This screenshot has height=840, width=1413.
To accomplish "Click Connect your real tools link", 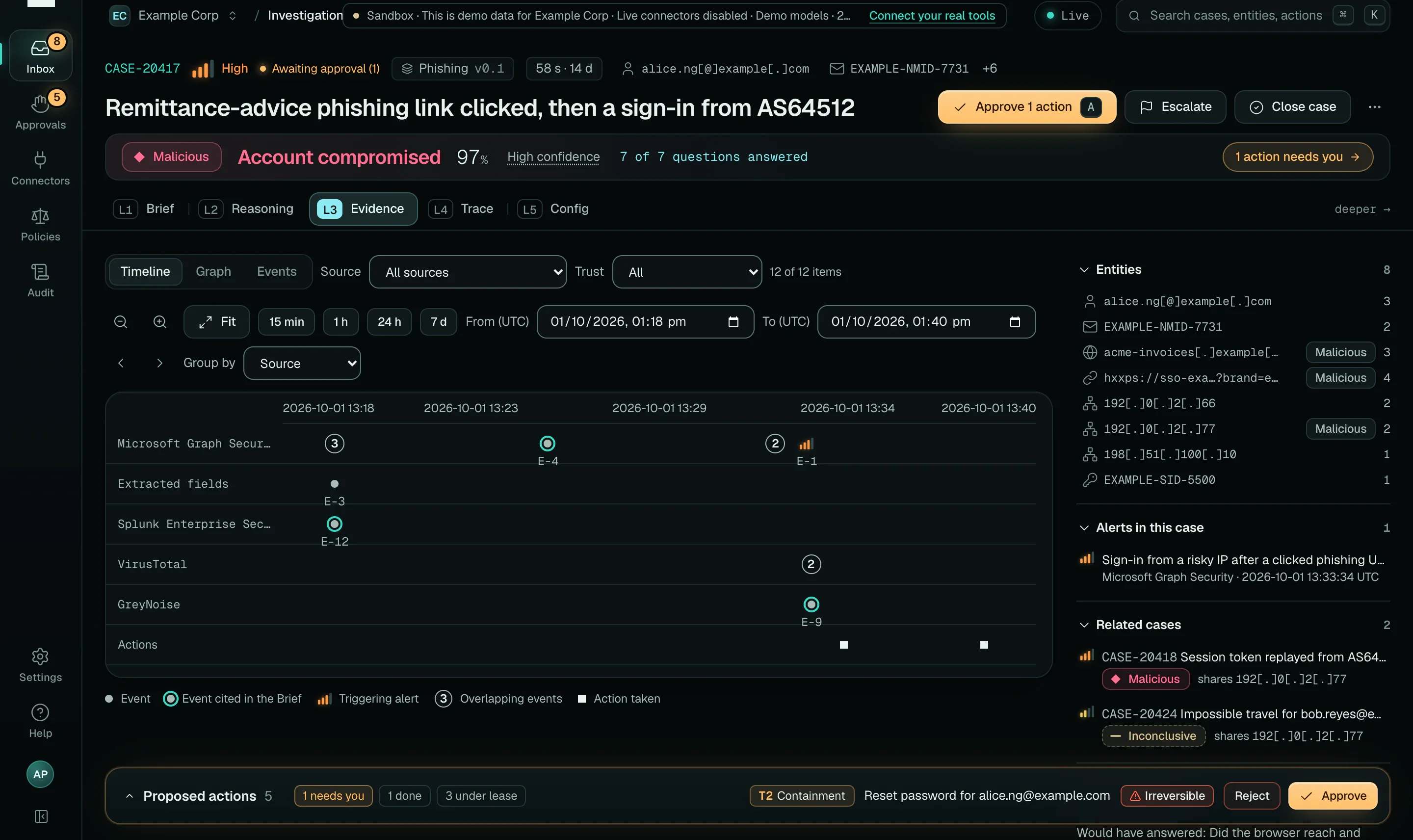I will (x=932, y=16).
